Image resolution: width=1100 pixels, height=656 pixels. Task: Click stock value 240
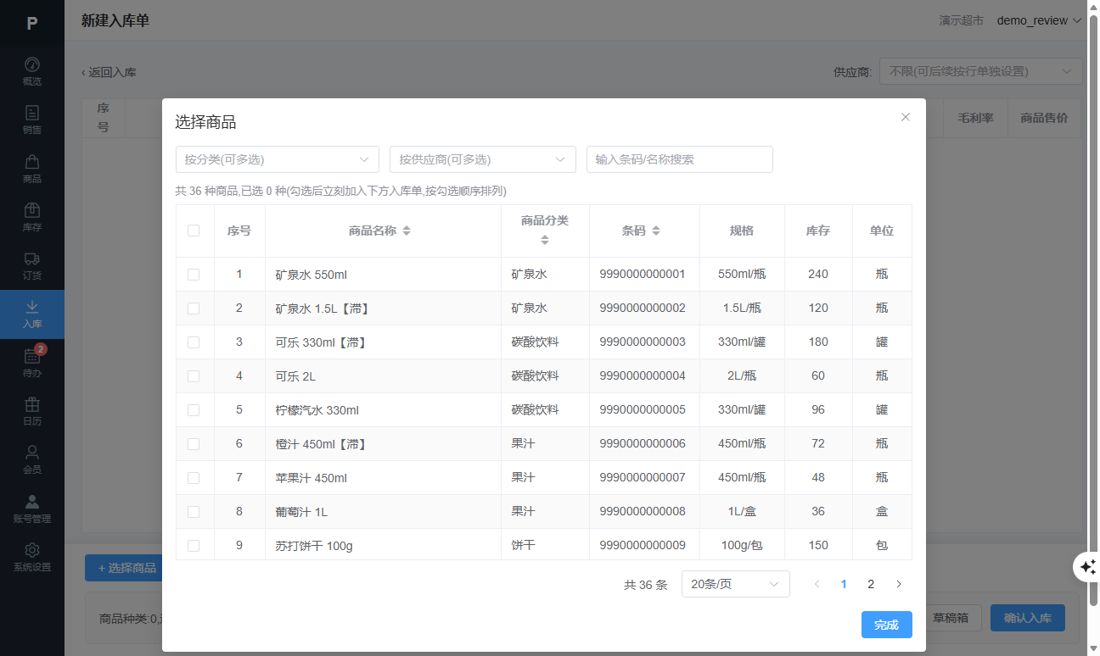click(818, 274)
